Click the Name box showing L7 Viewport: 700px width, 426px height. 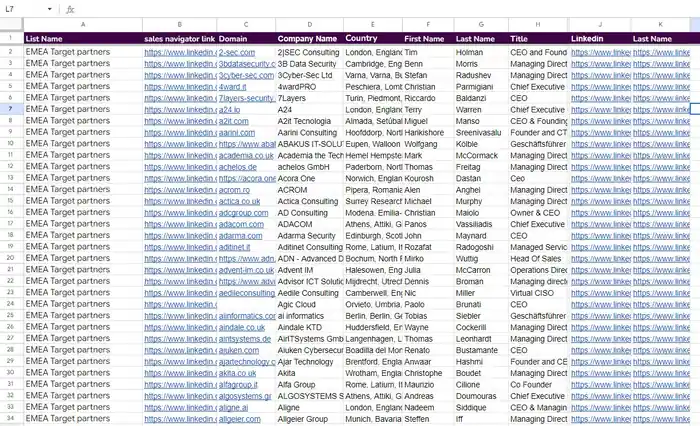27,9
